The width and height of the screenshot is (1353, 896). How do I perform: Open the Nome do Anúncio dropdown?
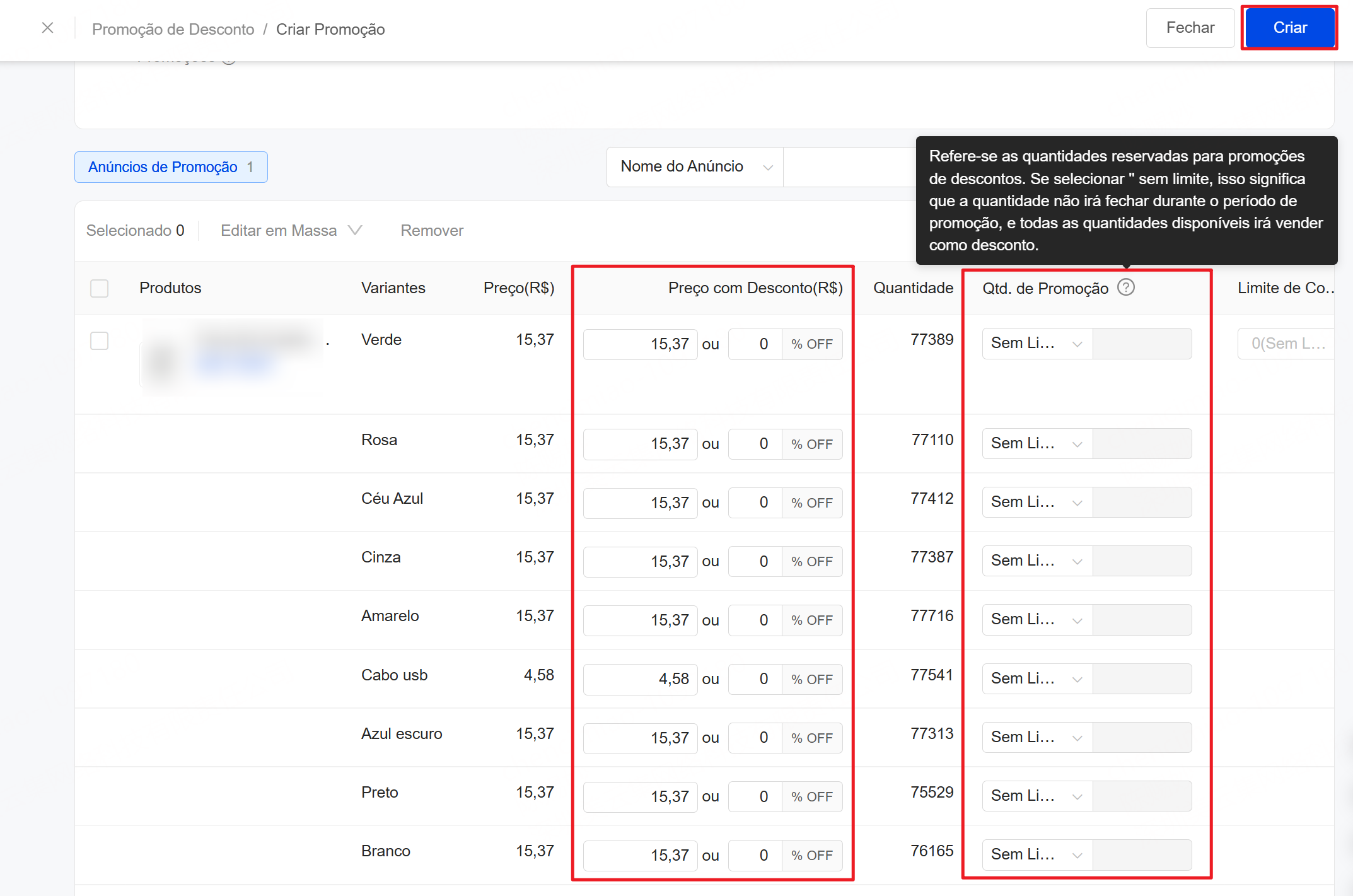pyautogui.click(x=695, y=166)
